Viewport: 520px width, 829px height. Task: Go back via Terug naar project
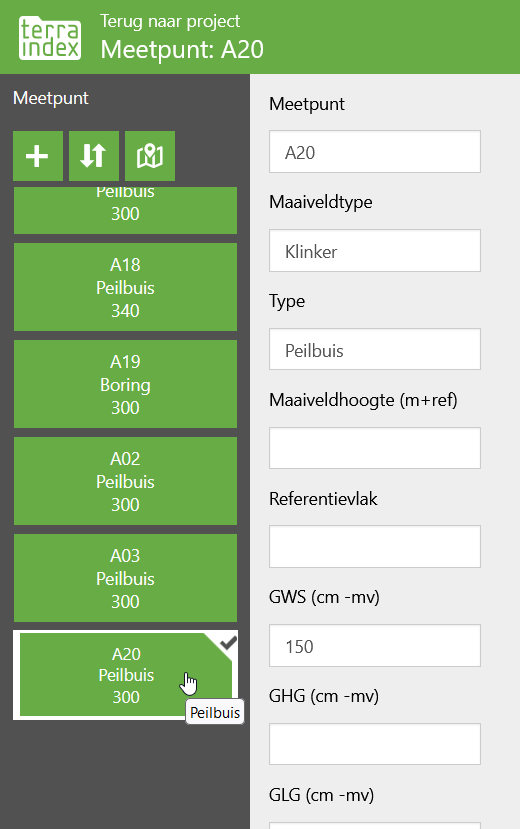170,21
